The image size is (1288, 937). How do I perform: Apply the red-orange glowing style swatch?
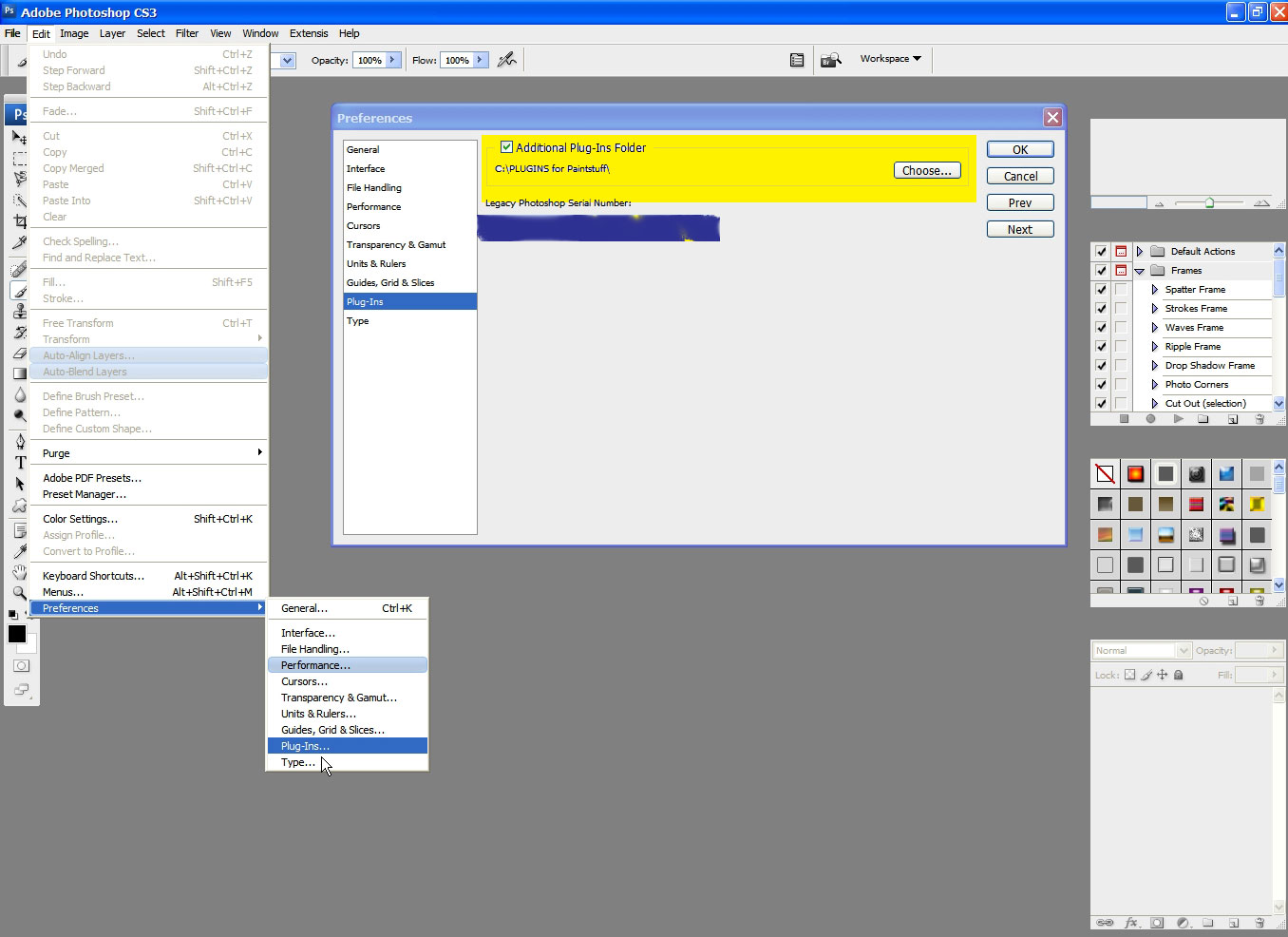coord(1135,473)
